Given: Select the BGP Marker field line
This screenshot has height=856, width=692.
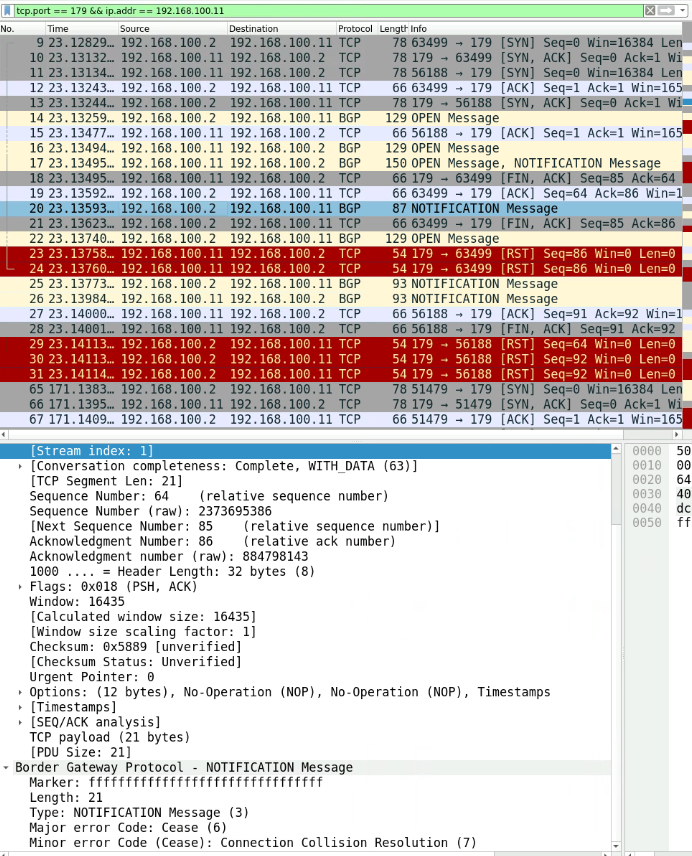Looking at the screenshot, I should click(305, 783).
